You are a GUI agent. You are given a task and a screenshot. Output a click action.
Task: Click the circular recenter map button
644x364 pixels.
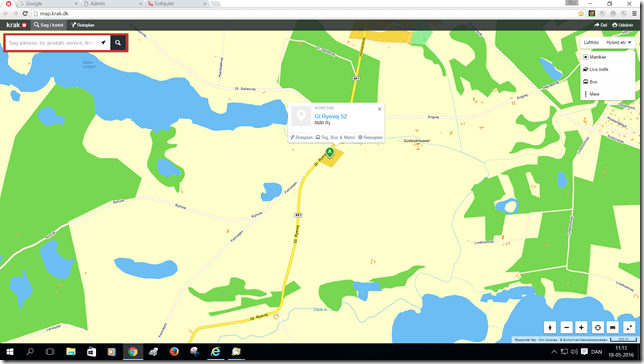(598, 327)
